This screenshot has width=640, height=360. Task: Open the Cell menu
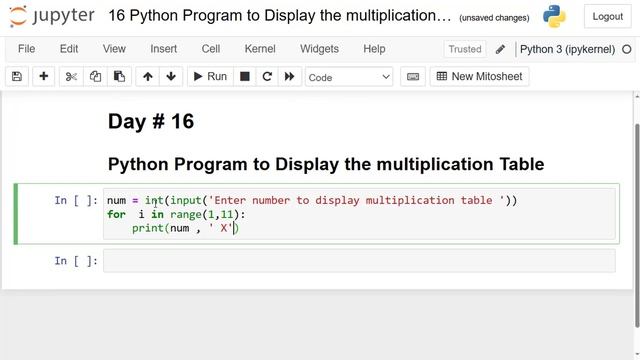pyautogui.click(x=211, y=49)
